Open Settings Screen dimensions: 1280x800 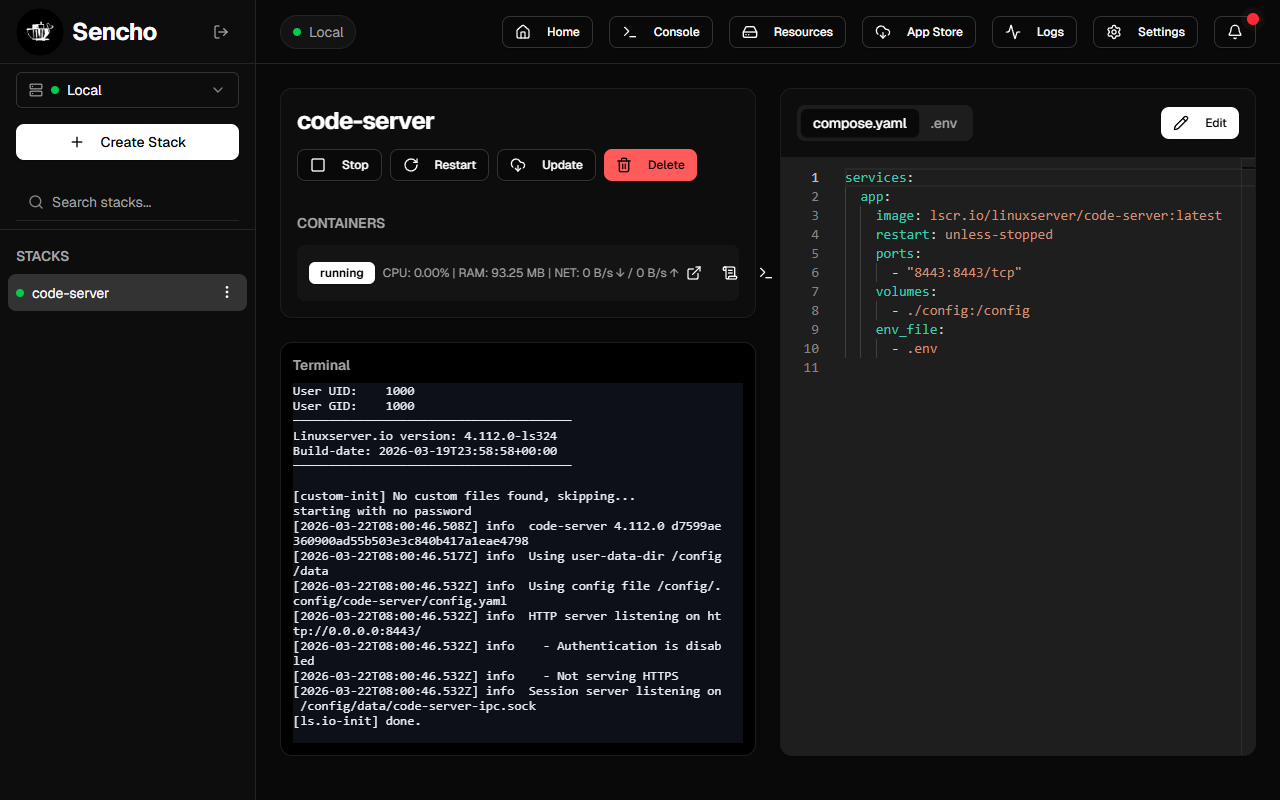click(x=1145, y=32)
